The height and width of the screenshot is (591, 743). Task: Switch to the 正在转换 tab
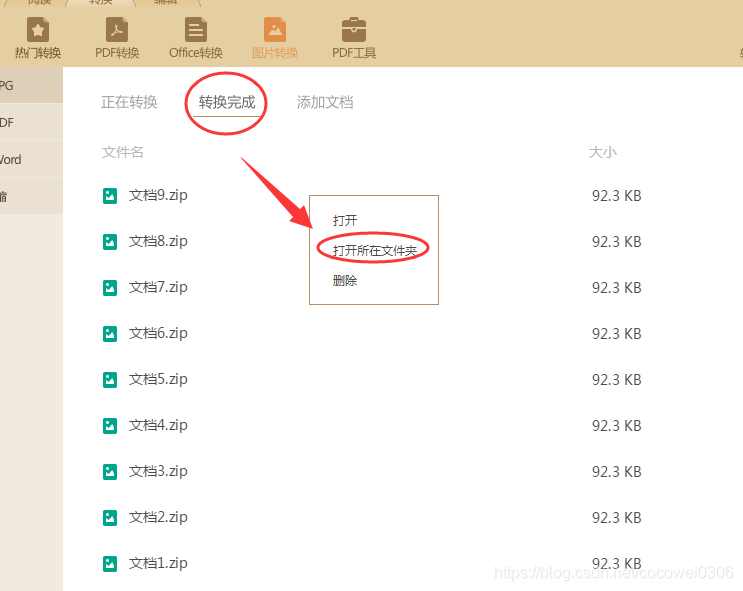click(x=129, y=102)
